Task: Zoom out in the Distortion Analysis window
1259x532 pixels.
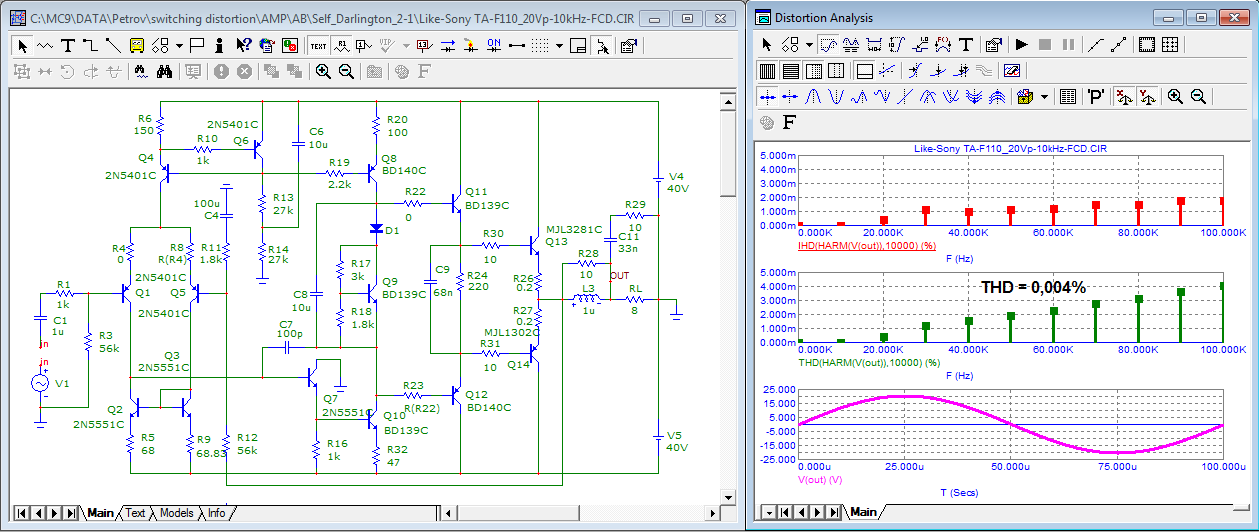Action: tap(1197, 97)
